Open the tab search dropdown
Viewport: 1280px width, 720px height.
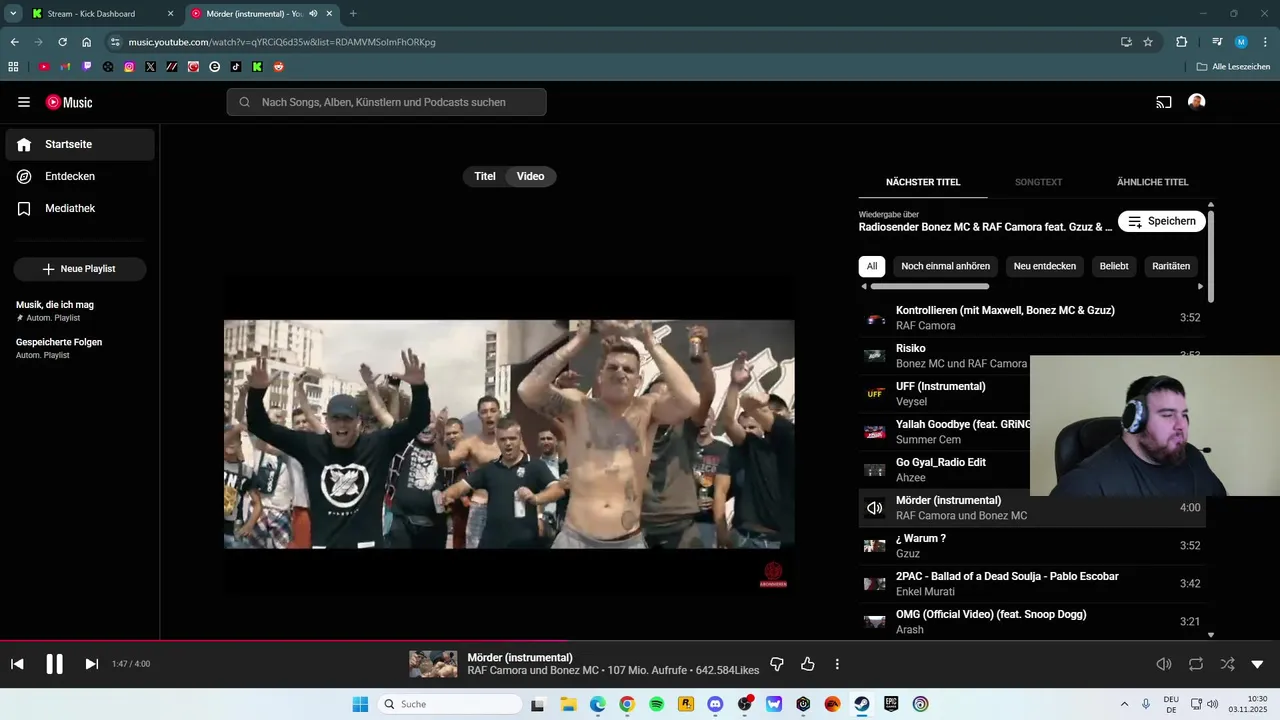pos(12,14)
